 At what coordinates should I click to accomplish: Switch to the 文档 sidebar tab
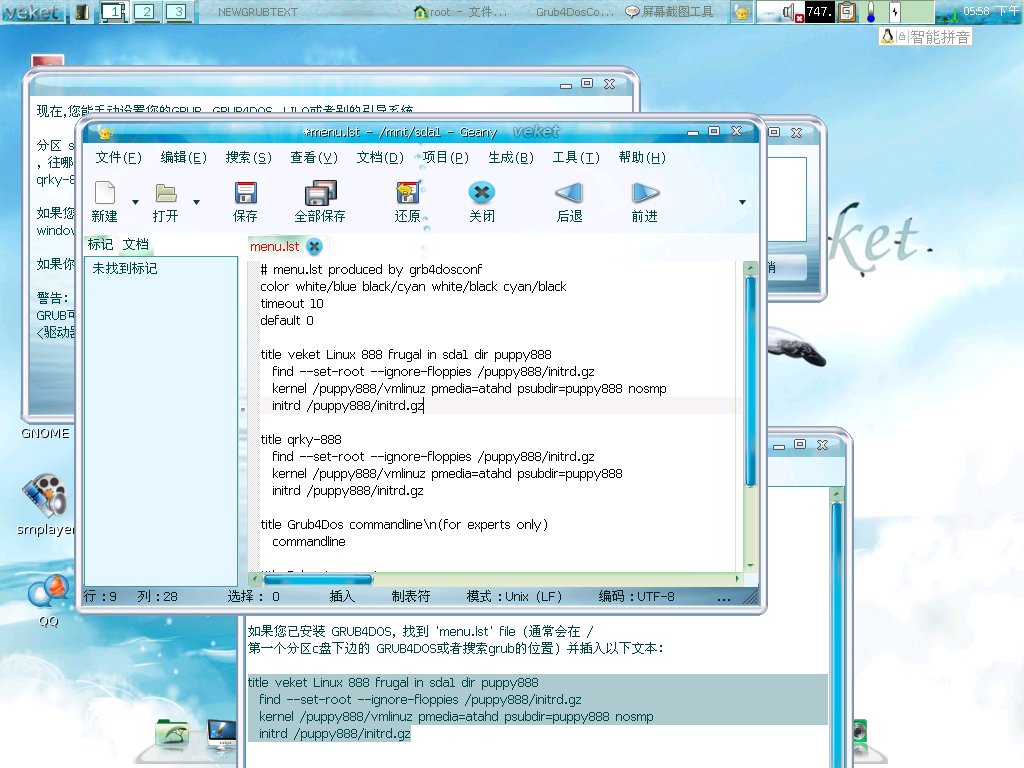136,244
